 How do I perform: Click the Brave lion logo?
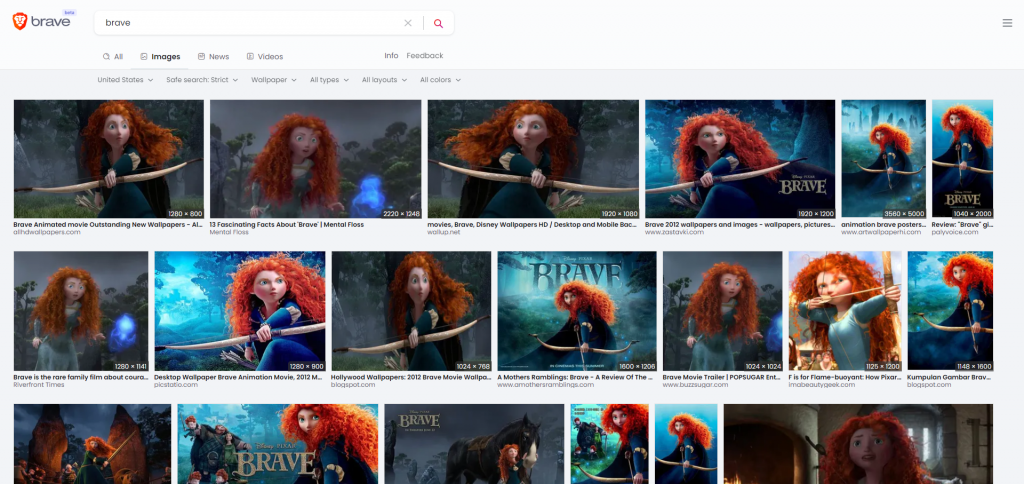click(20, 22)
